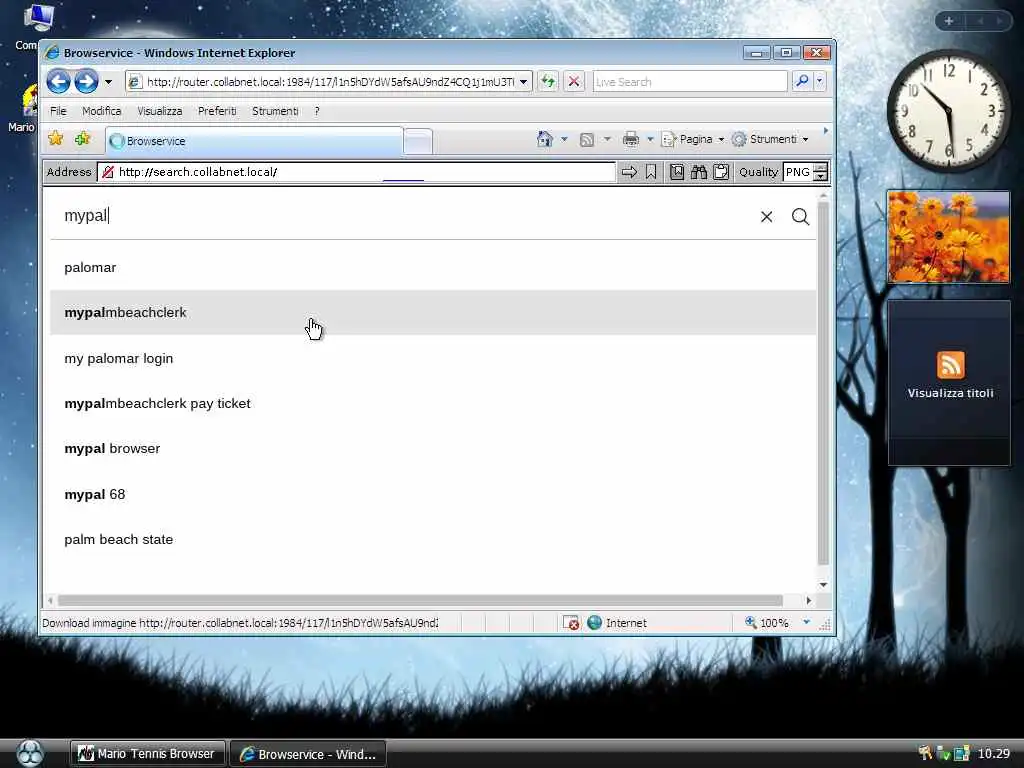Expand the IE address bar history dropdown
Screen dimensions: 1024x768
pyautogui.click(x=524, y=82)
